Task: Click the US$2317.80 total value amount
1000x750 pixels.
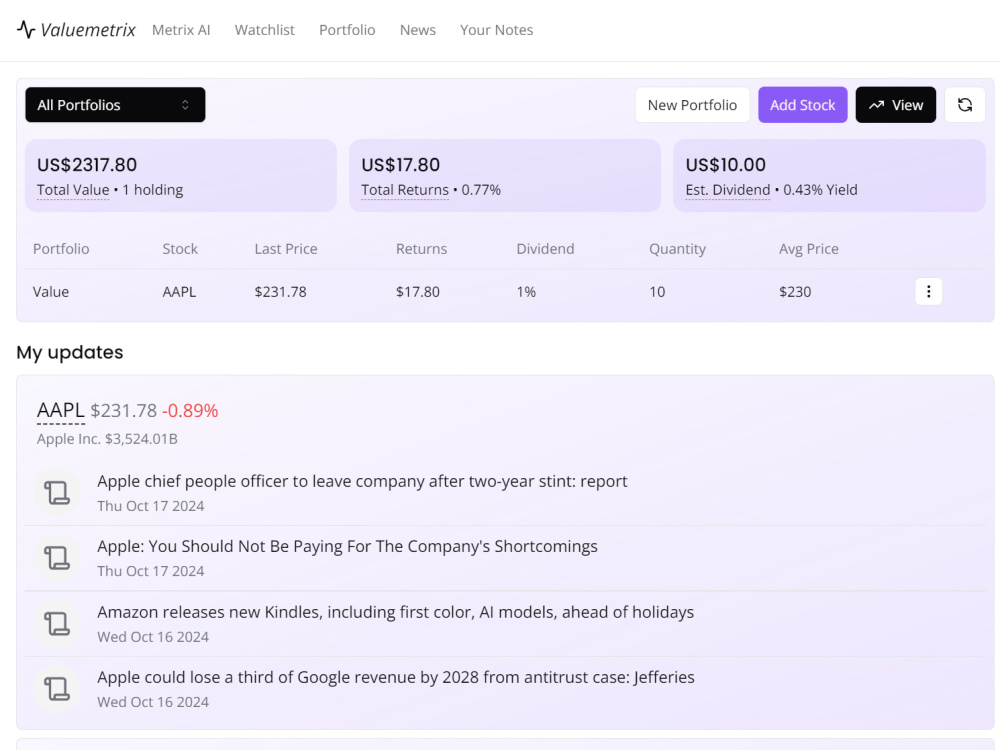Action: coord(87,165)
